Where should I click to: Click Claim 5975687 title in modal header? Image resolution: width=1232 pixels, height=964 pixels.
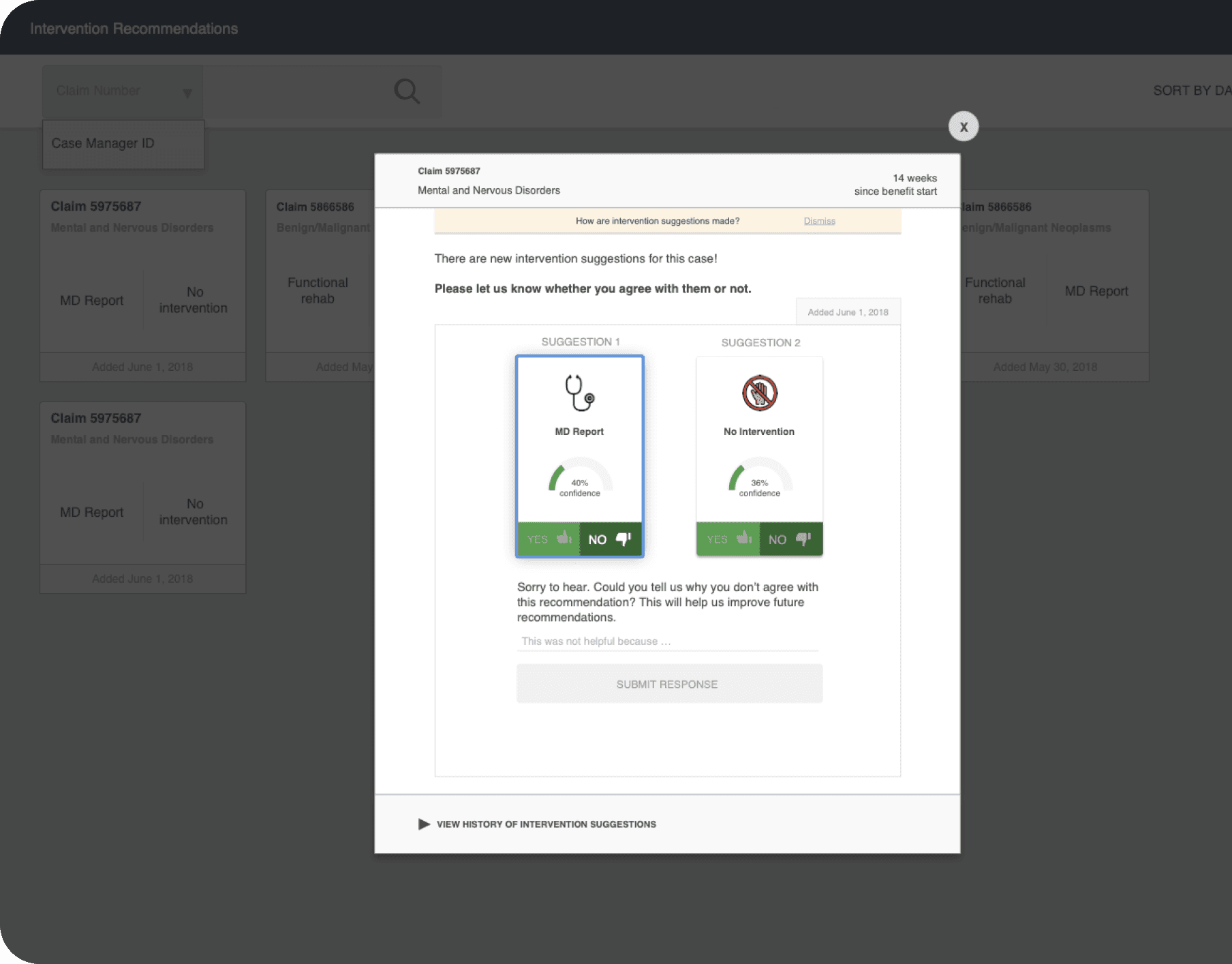click(x=449, y=171)
